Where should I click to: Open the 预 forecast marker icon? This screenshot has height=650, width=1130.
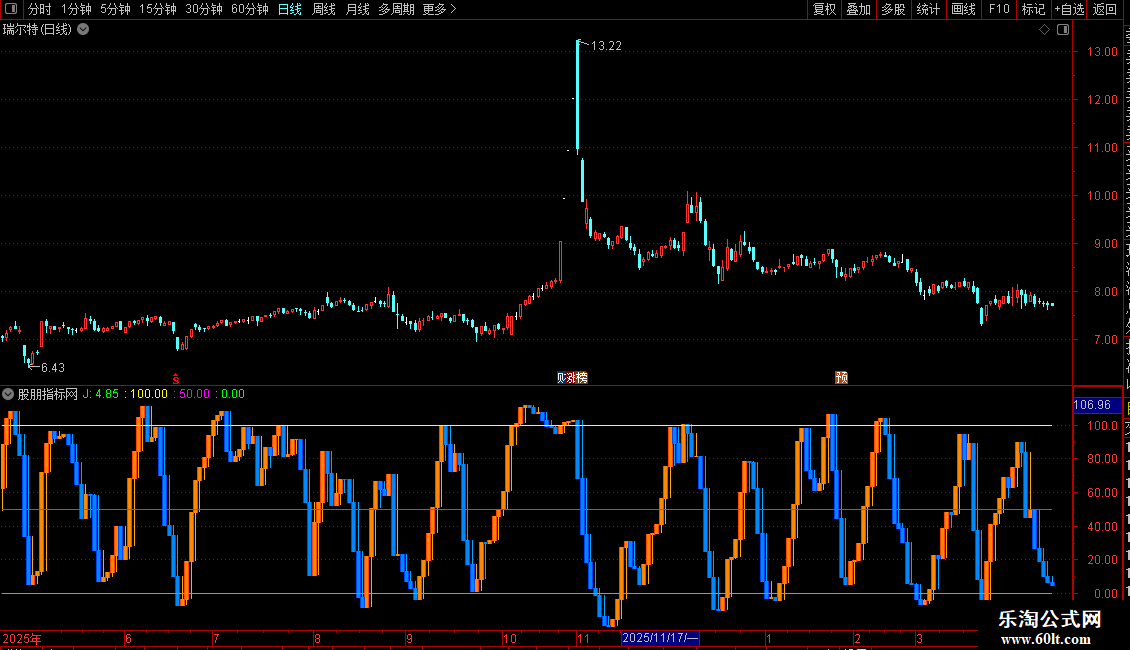coord(841,378)
